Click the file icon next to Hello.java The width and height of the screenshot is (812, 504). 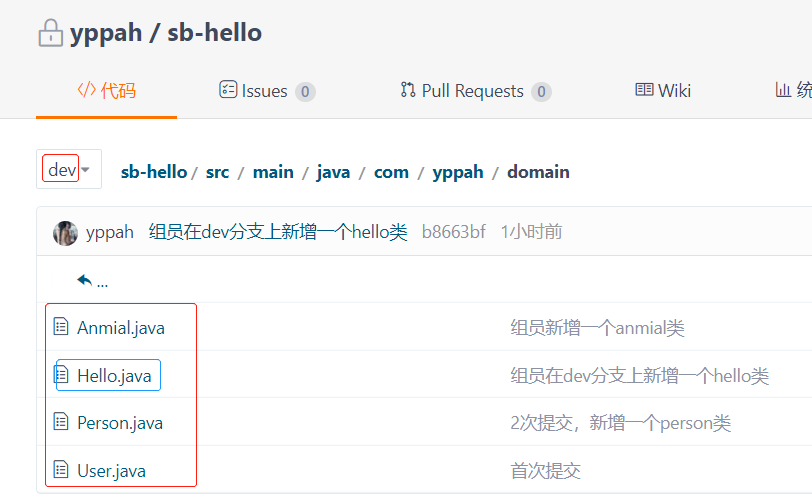pos(62,375)
